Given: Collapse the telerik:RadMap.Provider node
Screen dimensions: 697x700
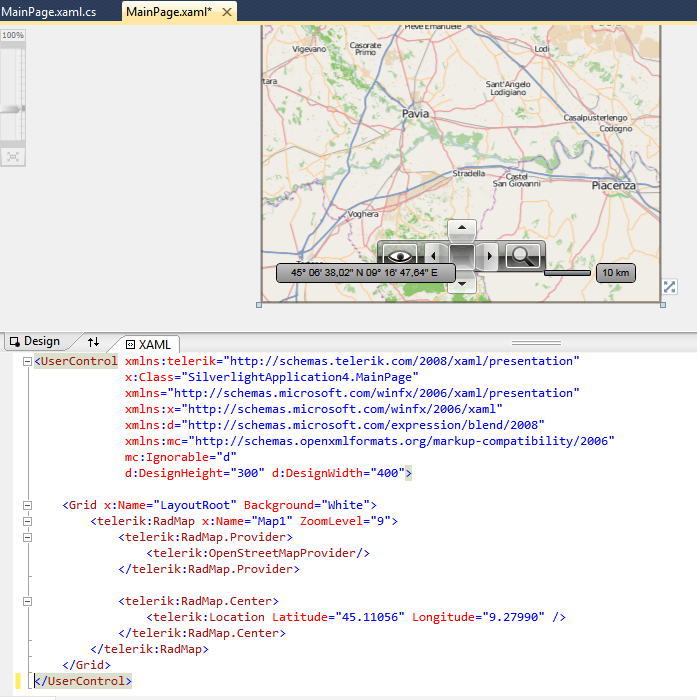Looking at the screenshot, I should (26, 537).
